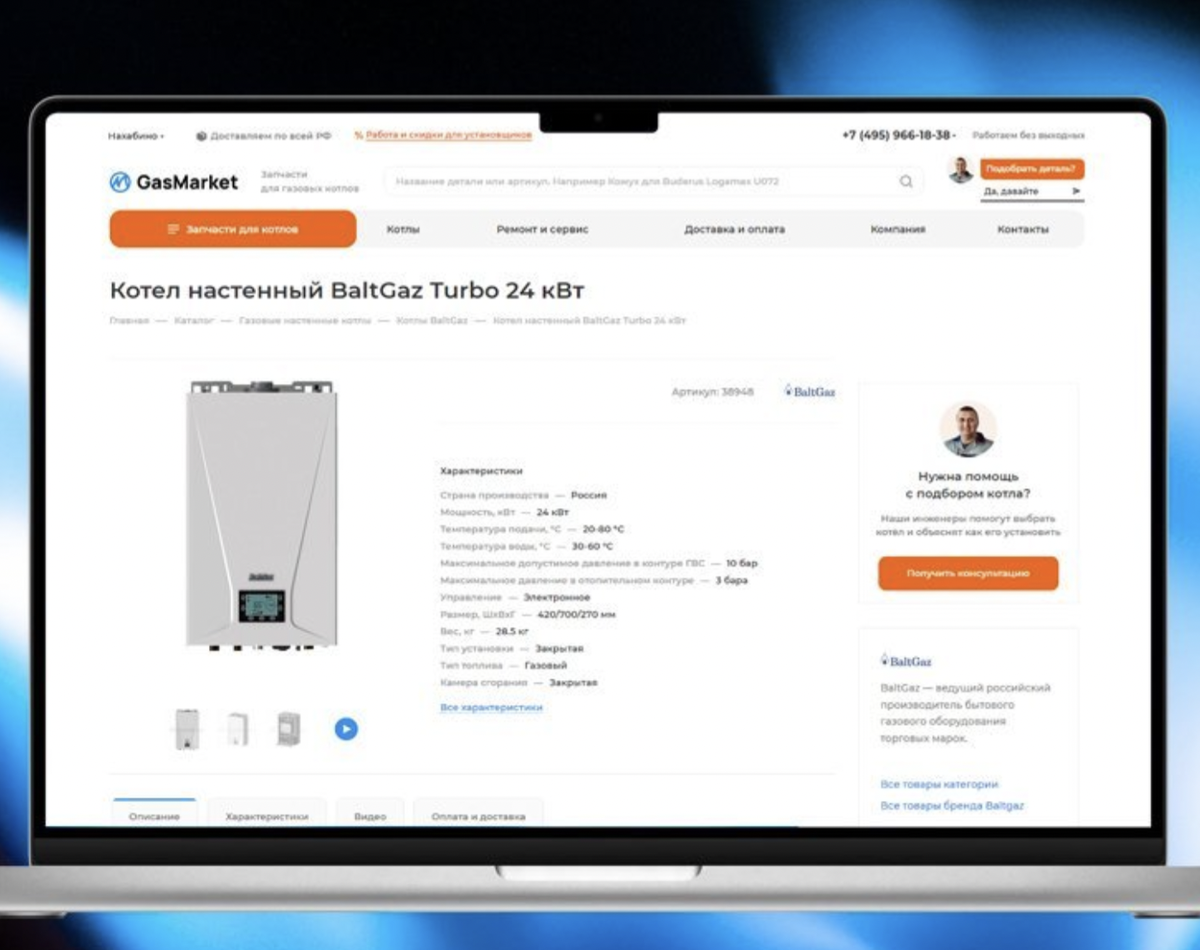Click the engineer photo in the help card
1200x950 pixels.
point(968,430)
